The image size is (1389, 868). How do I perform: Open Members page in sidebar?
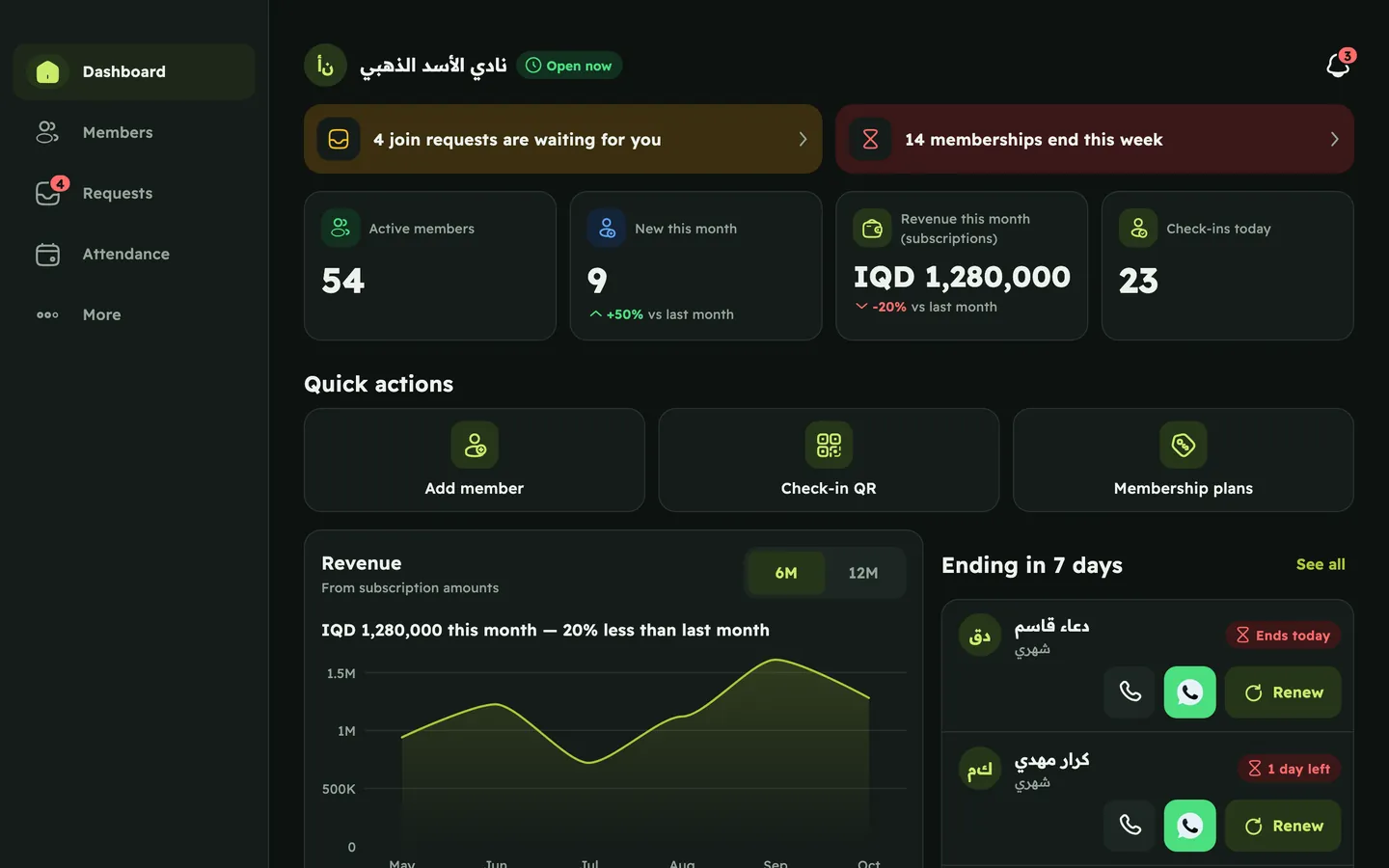[134, 132]
